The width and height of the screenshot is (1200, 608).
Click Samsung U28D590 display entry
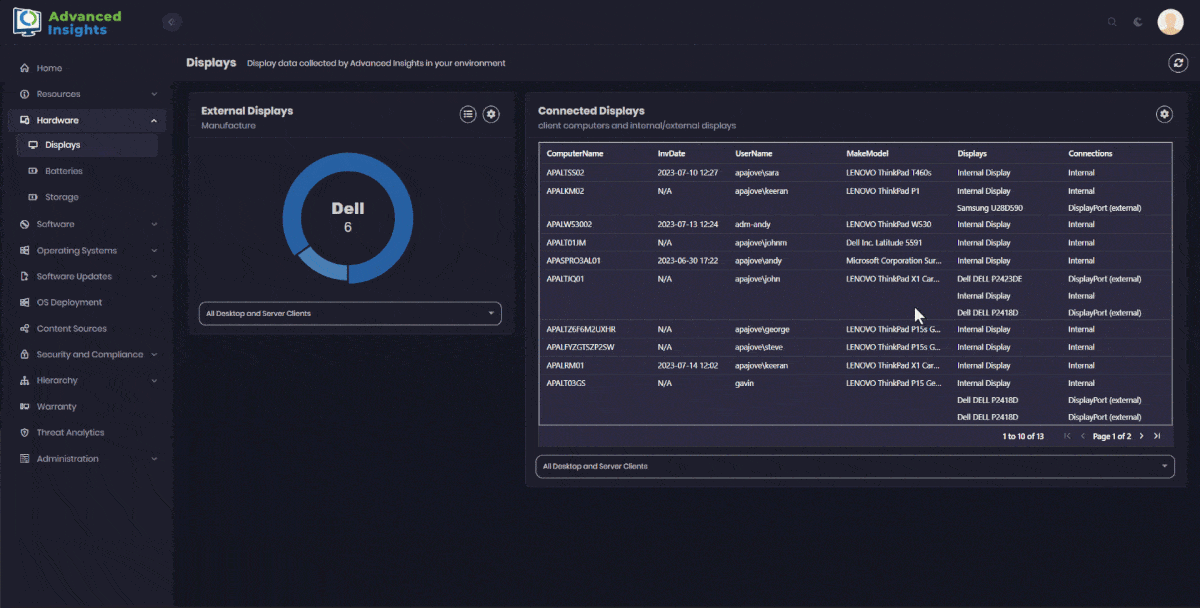coord(990,208)
